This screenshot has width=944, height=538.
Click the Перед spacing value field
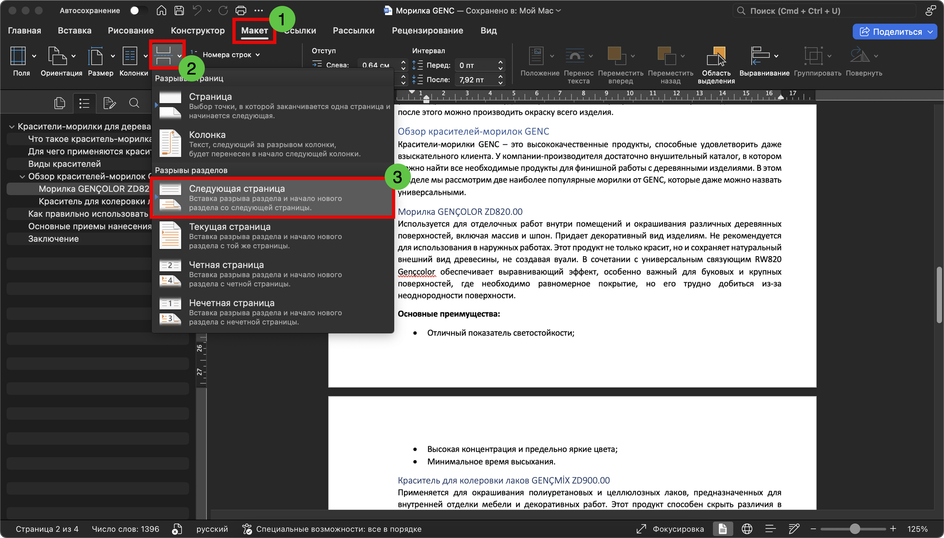[x=475, y=65]
